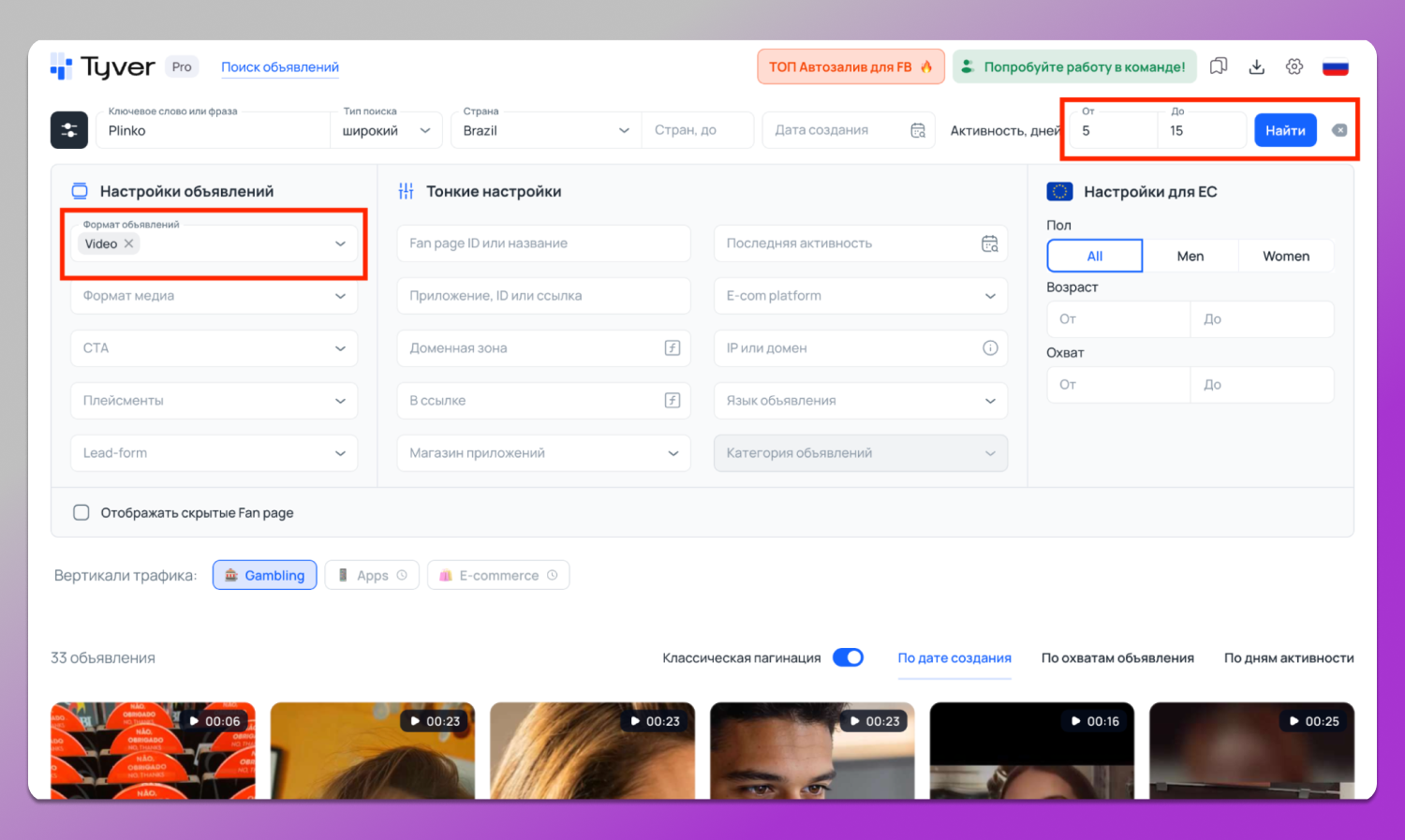Click info icon in IP или домен field
The image size is (1405, 840).
[990, 348]
